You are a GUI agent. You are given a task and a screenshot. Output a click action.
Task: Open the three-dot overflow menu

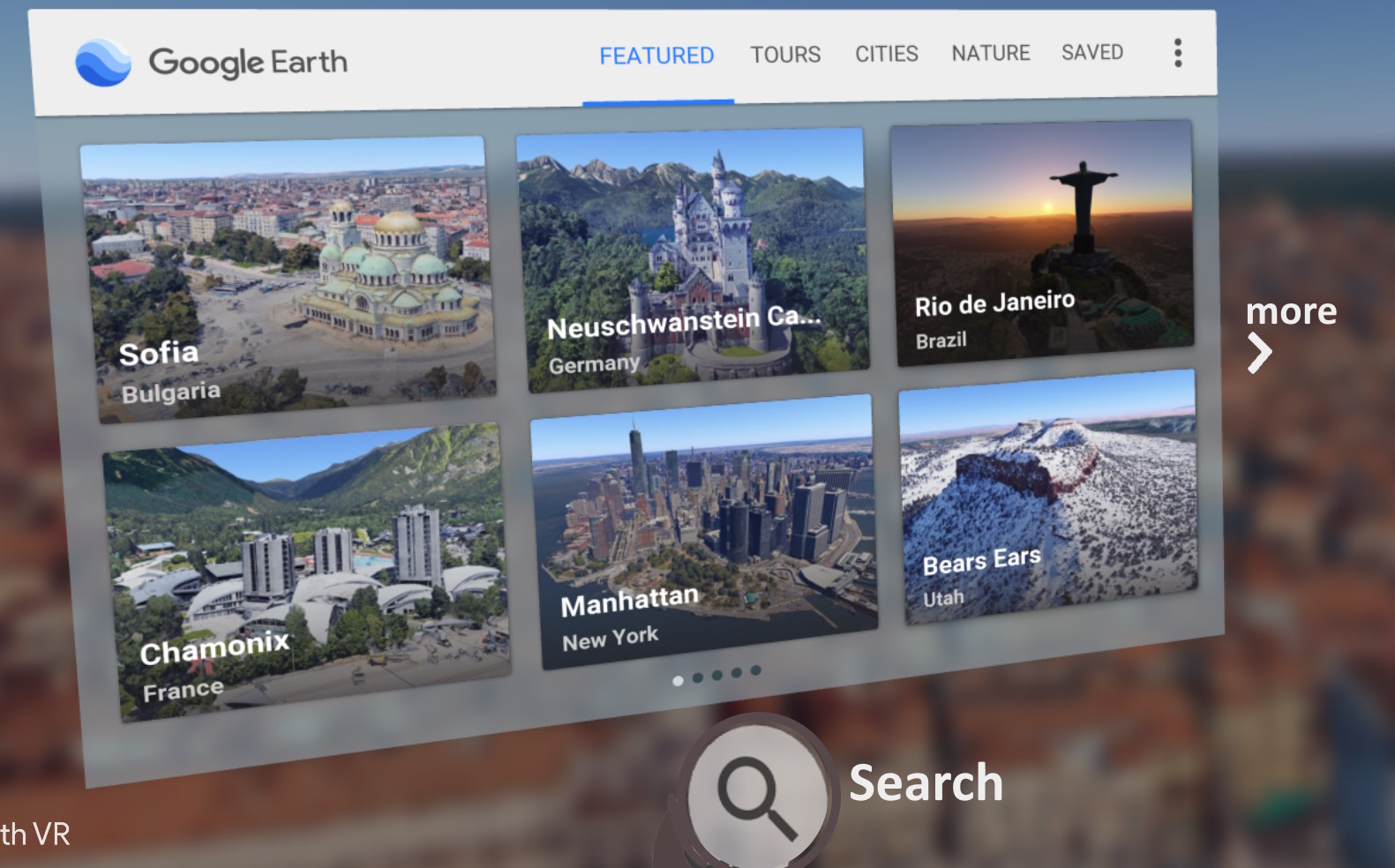1177,53
